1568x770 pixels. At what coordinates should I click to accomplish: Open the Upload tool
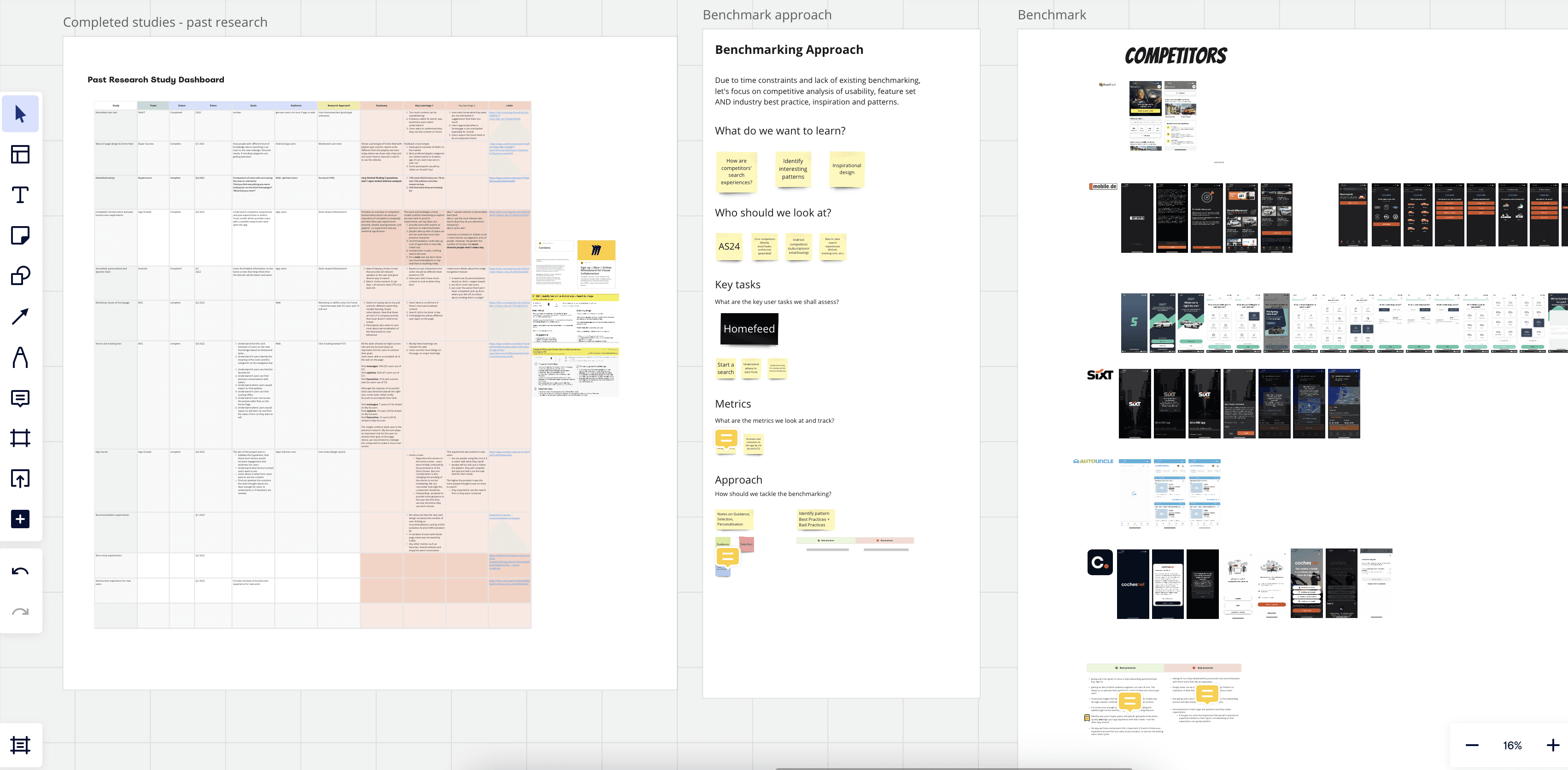tap(20, 478)
